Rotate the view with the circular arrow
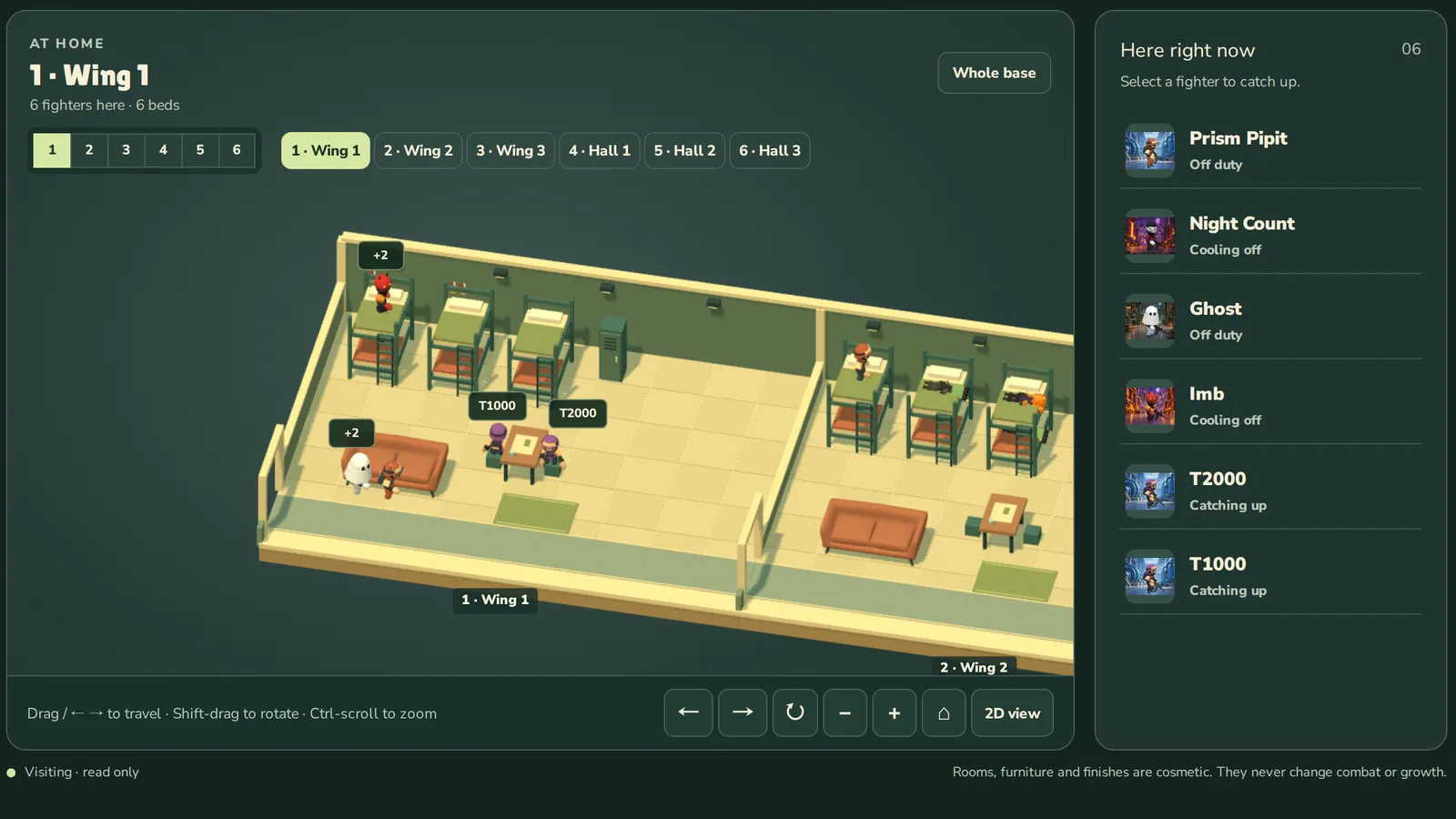Screen dimensions: 1456x819 (x=795, y=713)
